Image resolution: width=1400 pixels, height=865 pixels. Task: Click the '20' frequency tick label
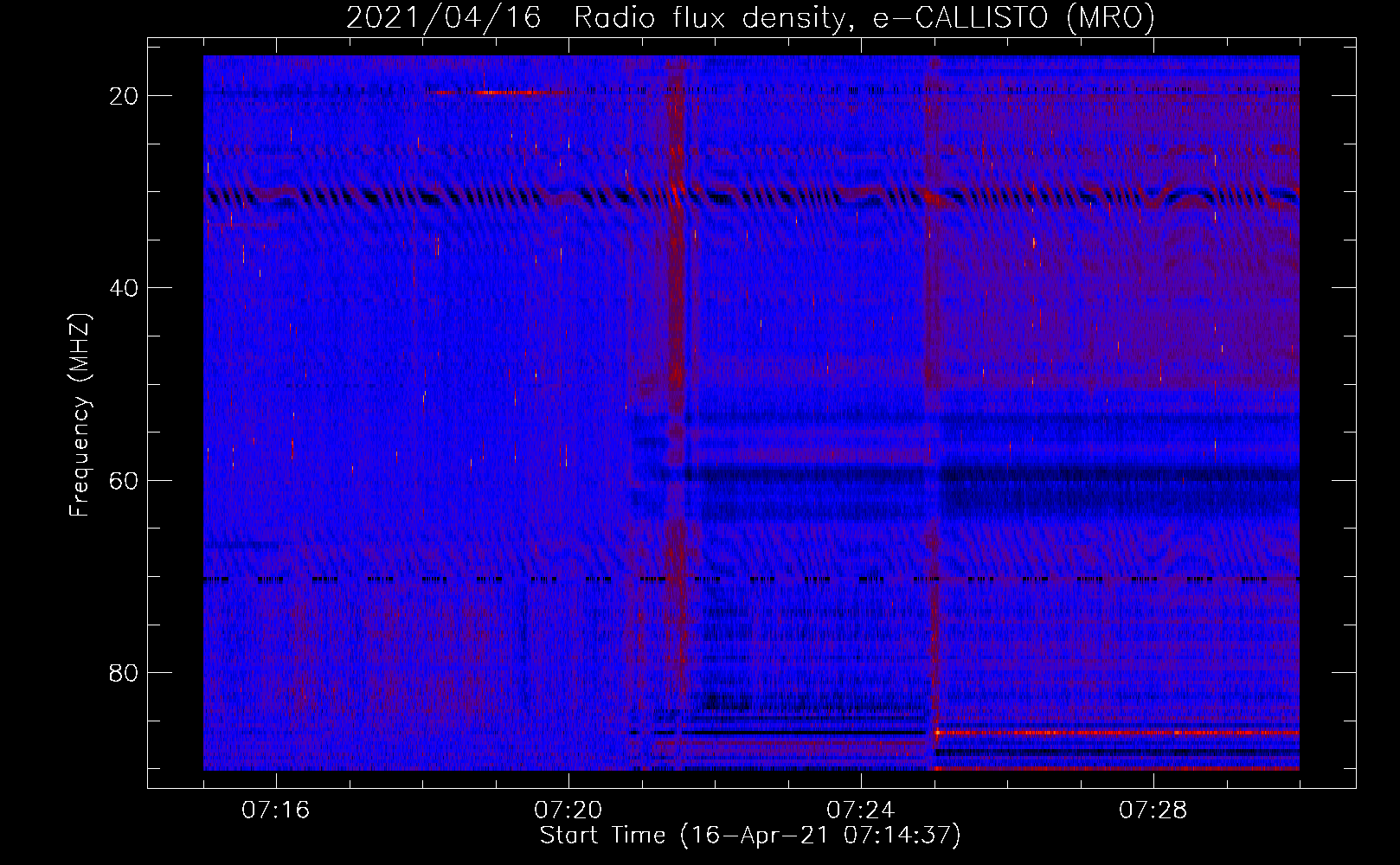(x=124, y=96)
